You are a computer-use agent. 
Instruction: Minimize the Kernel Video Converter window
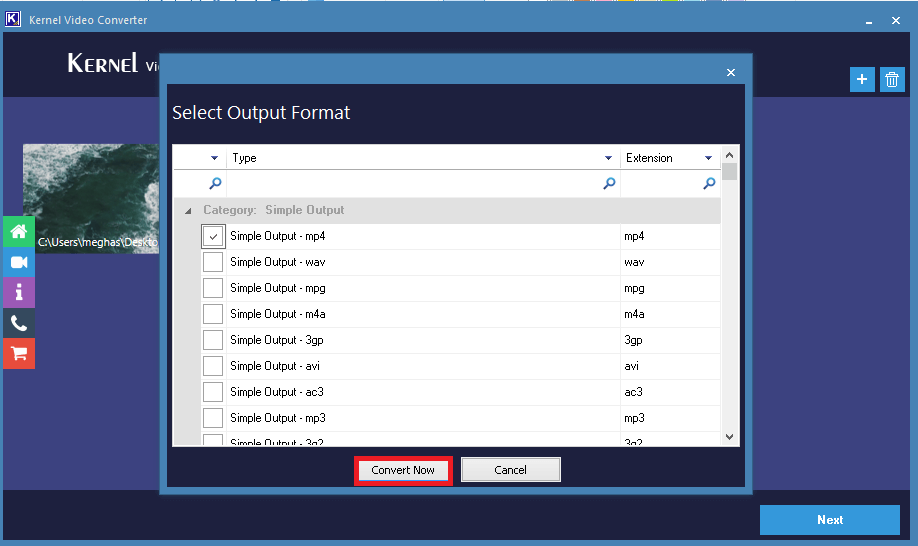tap(869, 21)
